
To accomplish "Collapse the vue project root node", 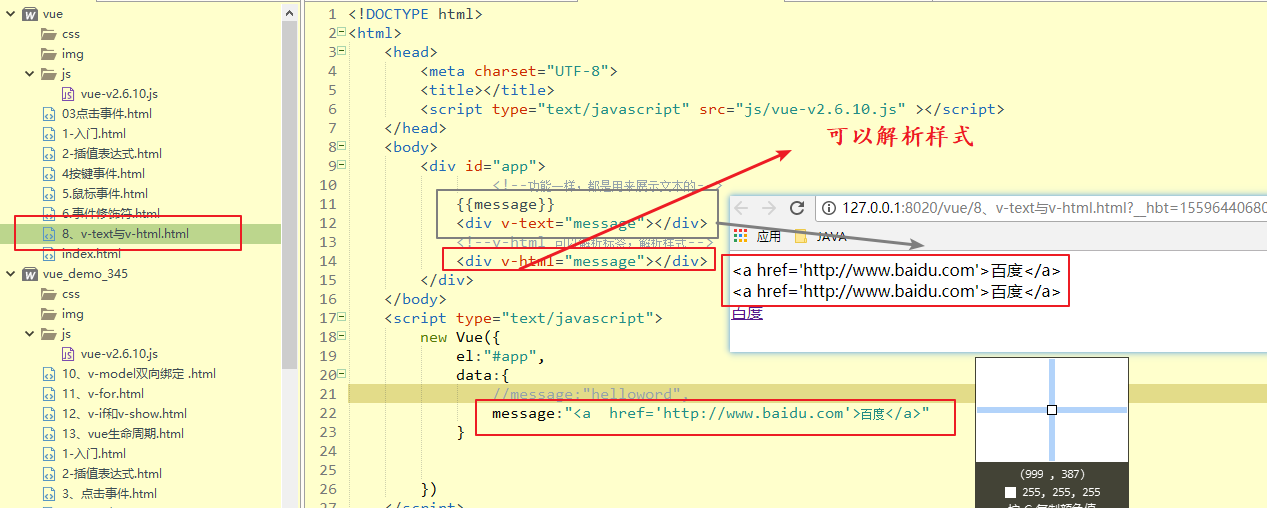I will coord(10,14).
